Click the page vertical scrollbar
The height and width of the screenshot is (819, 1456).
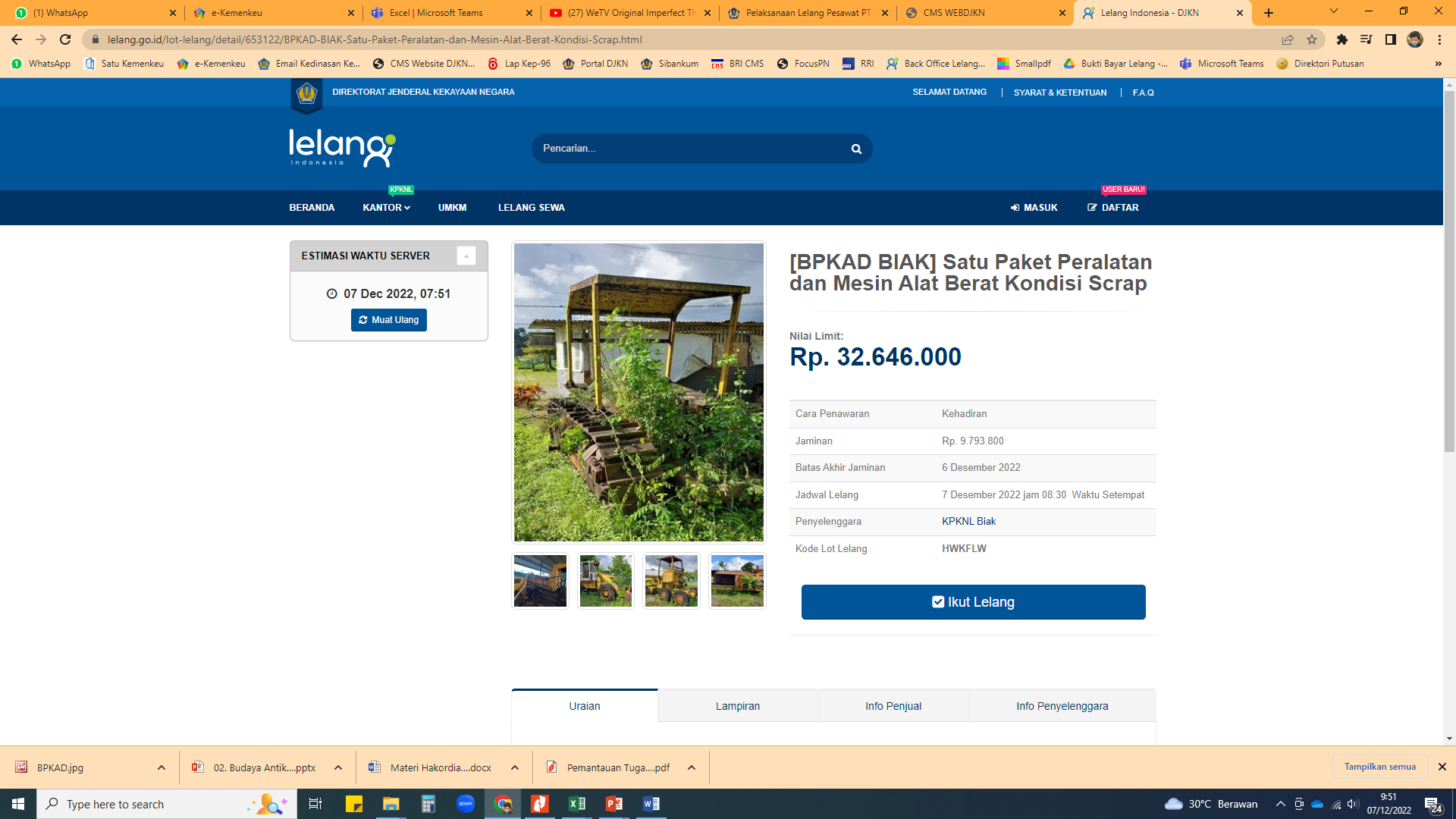(x=1449, y=273)
